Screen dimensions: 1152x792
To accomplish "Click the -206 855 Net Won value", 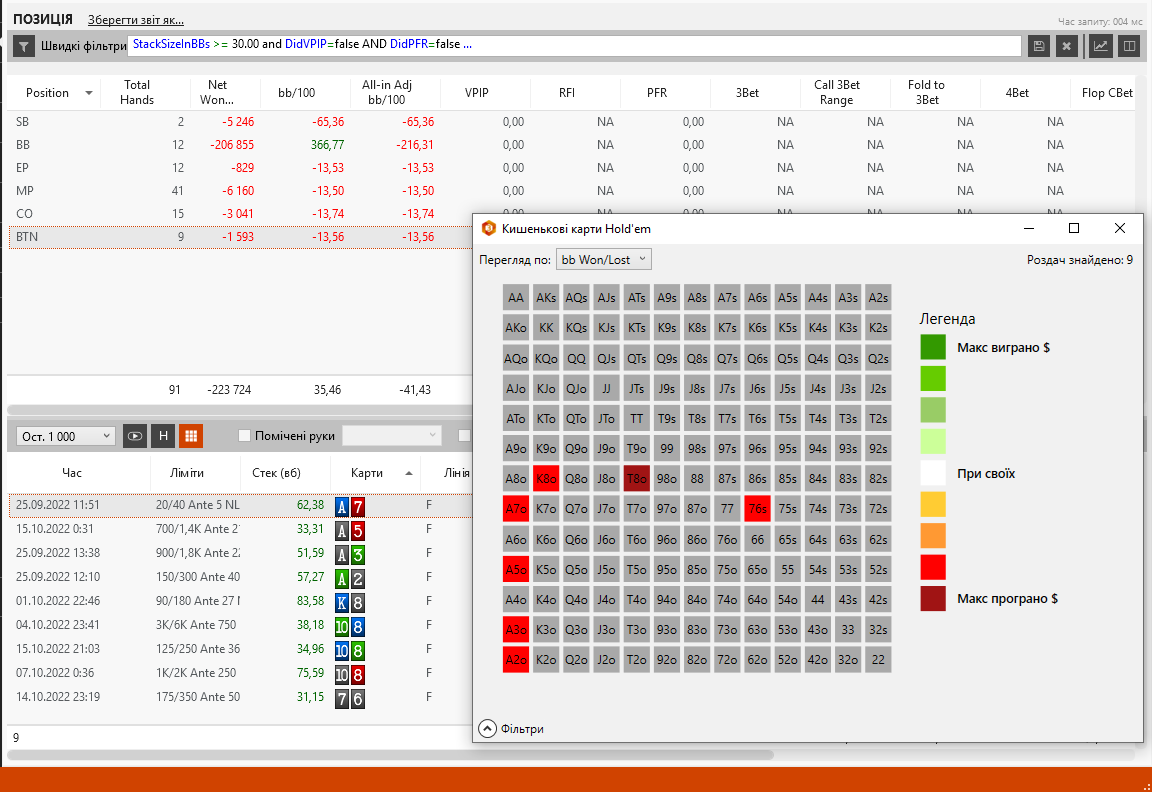I will click(232, 145).
